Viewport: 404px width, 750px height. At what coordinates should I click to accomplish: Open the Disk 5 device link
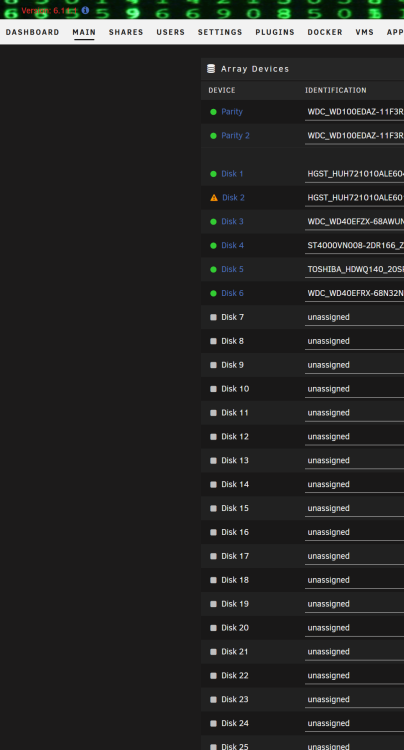232,270
